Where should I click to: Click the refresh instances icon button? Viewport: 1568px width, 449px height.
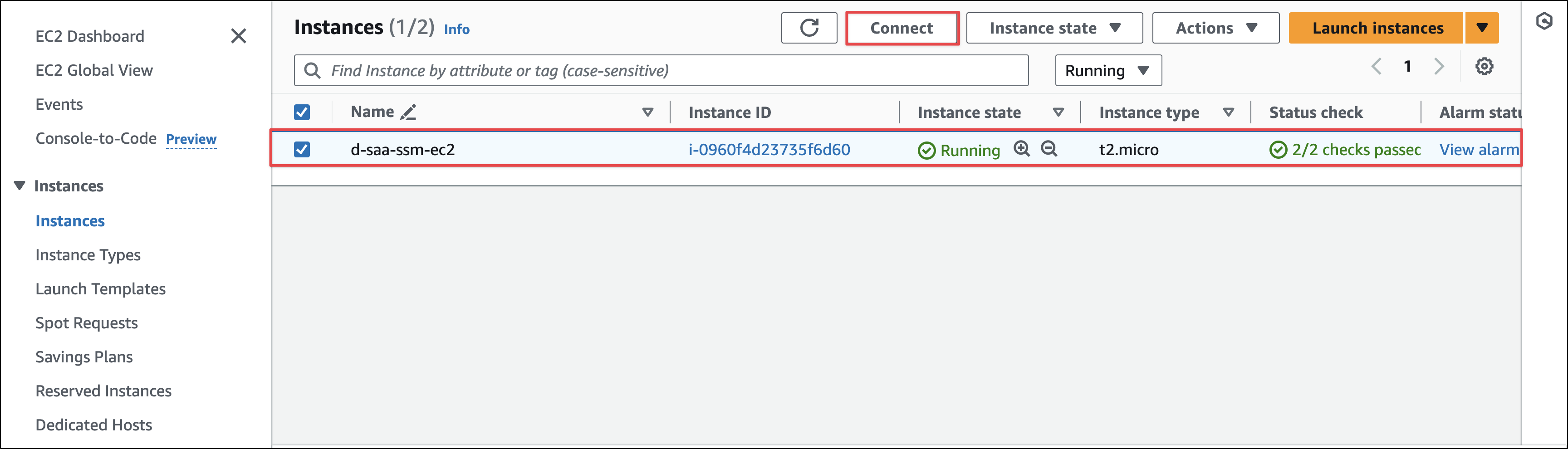808,28
